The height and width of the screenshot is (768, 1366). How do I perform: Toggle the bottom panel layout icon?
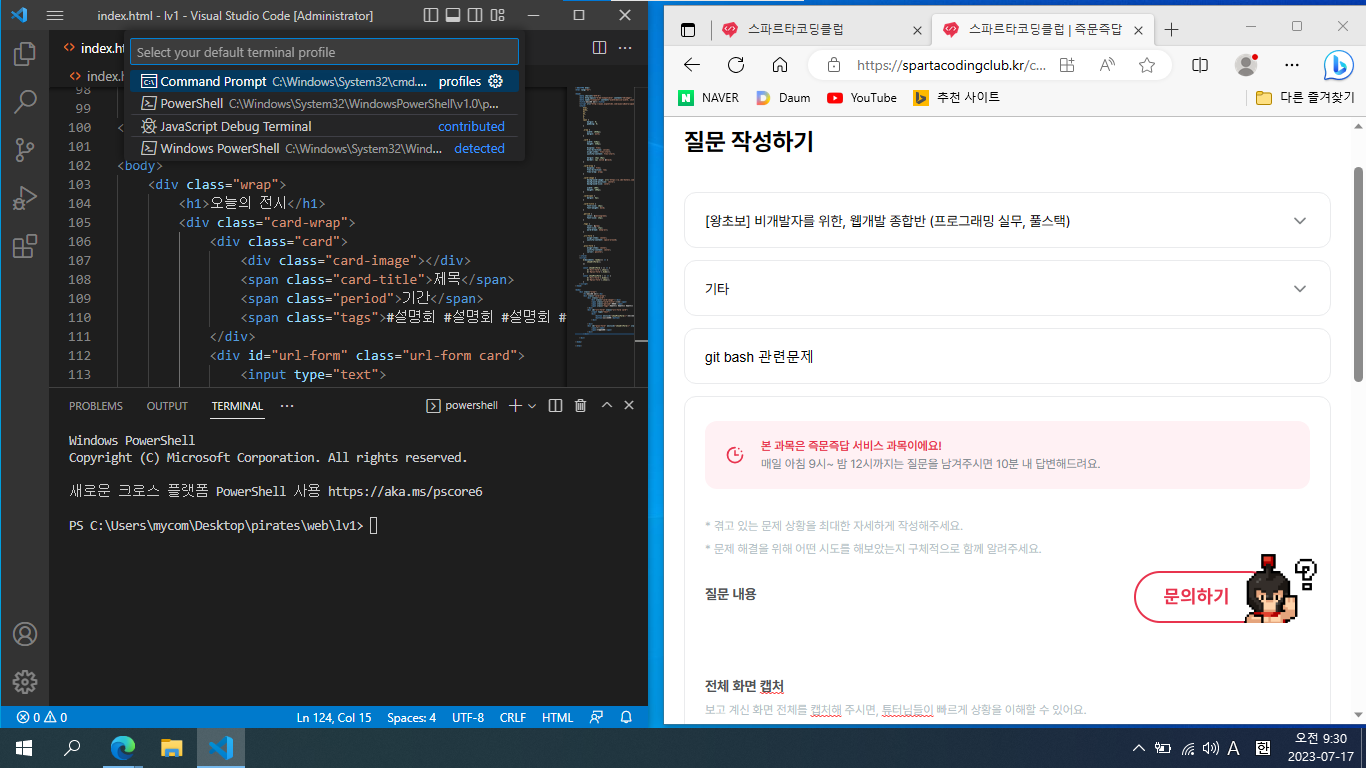pyautogui.click(x=452, y=16)
